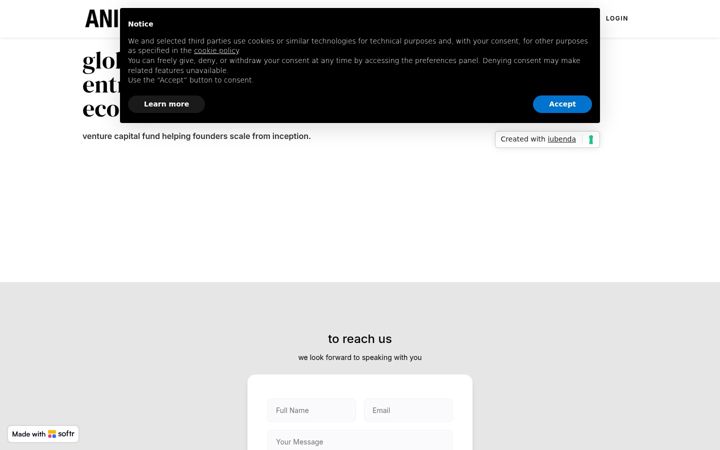Select the Notice title in the banner

pos(141,24)
